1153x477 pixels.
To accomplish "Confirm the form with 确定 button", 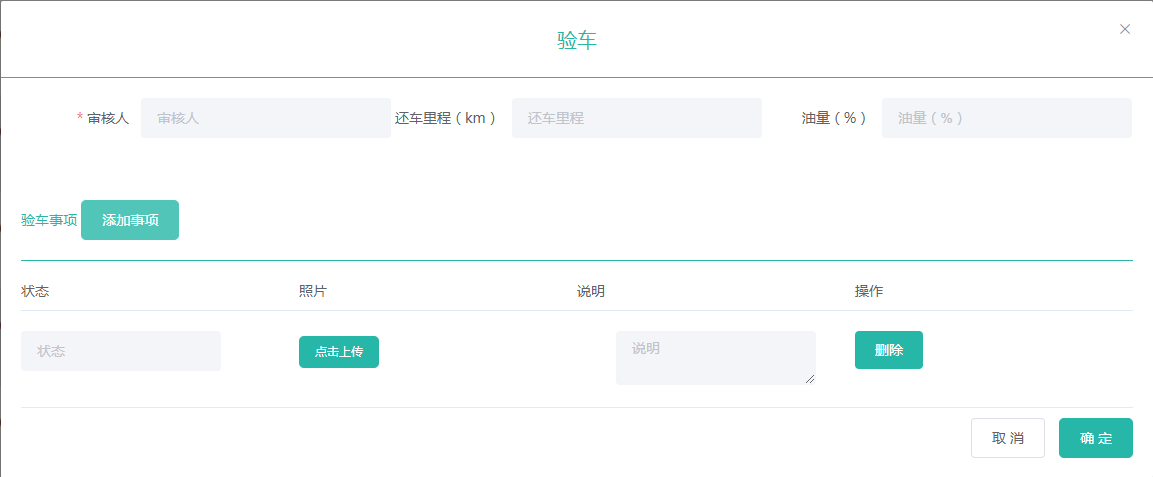I will 1095,438.
